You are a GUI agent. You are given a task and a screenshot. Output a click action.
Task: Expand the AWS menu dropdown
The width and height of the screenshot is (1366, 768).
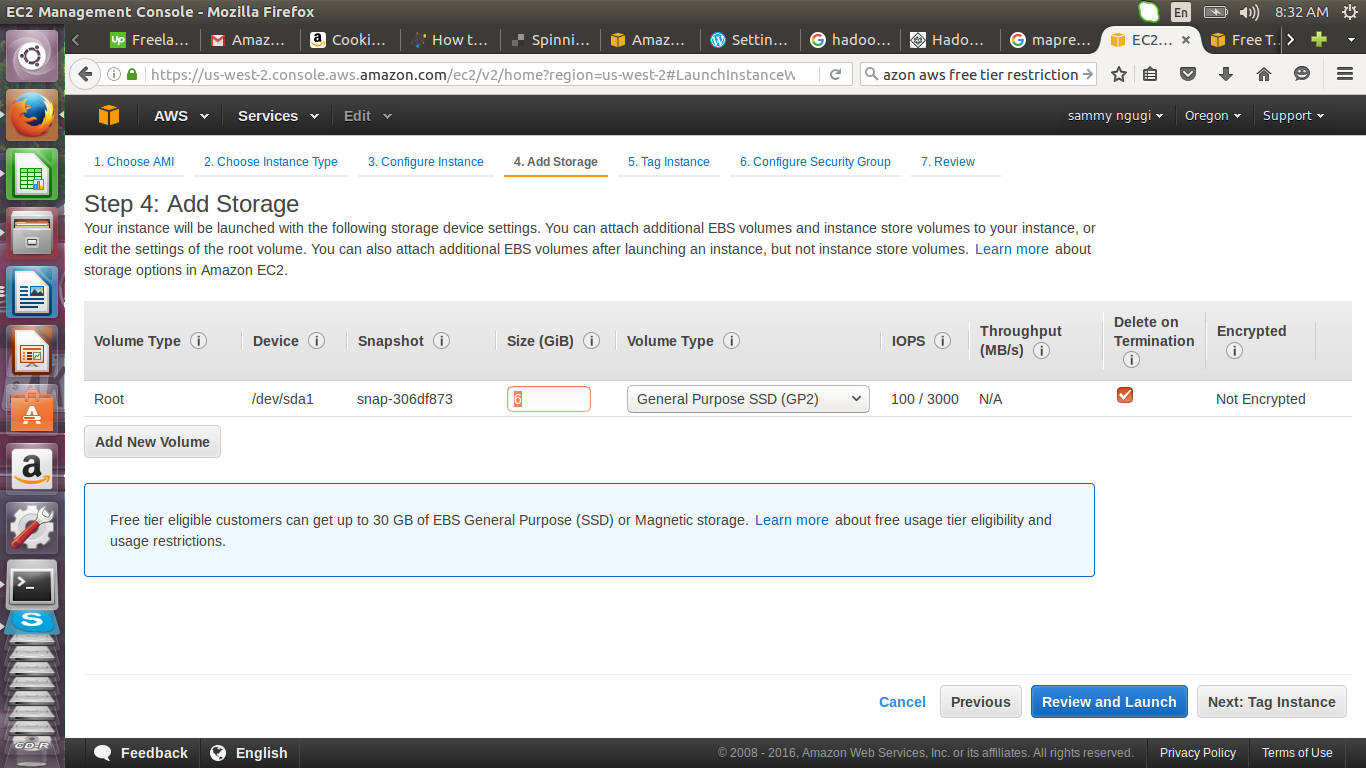[181, 116]
